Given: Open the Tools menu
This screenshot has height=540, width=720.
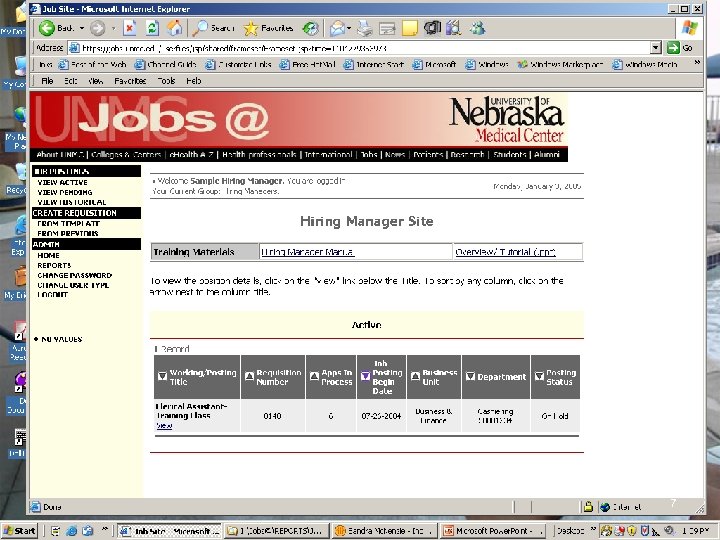Looking at the screenshot, I should (166, 81).
